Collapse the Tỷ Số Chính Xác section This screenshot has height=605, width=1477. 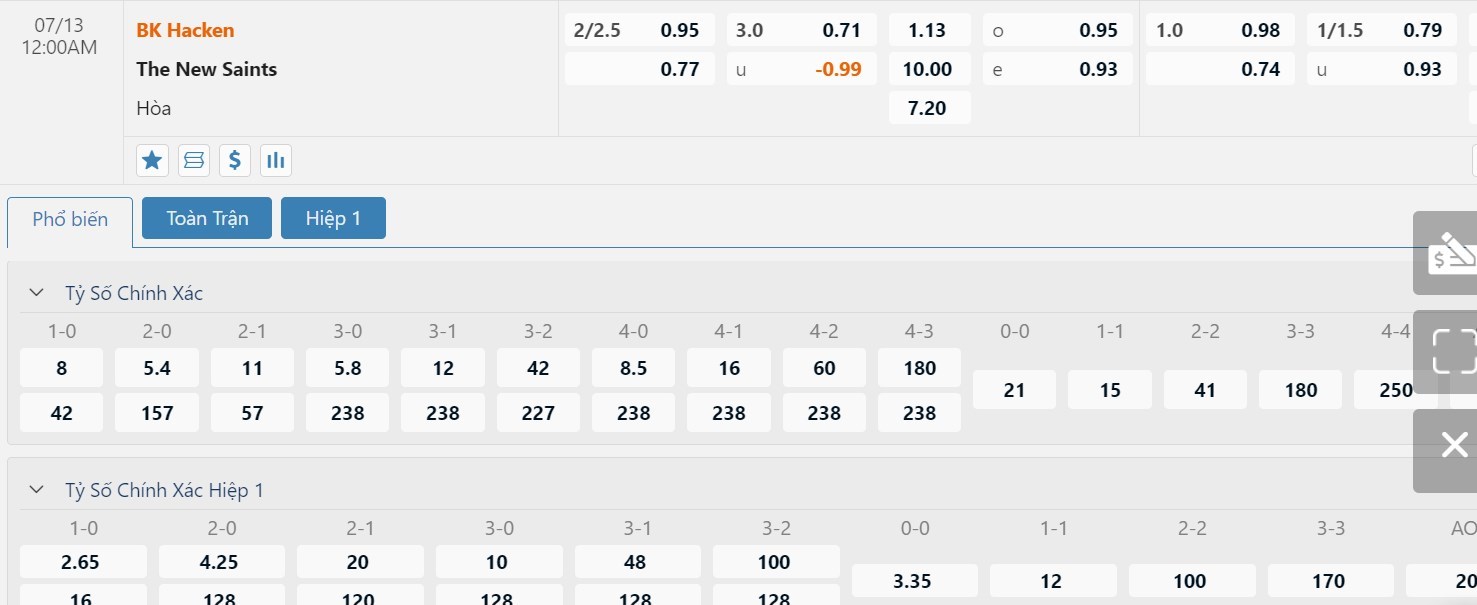pyautogui.click(x=37, y=293)
